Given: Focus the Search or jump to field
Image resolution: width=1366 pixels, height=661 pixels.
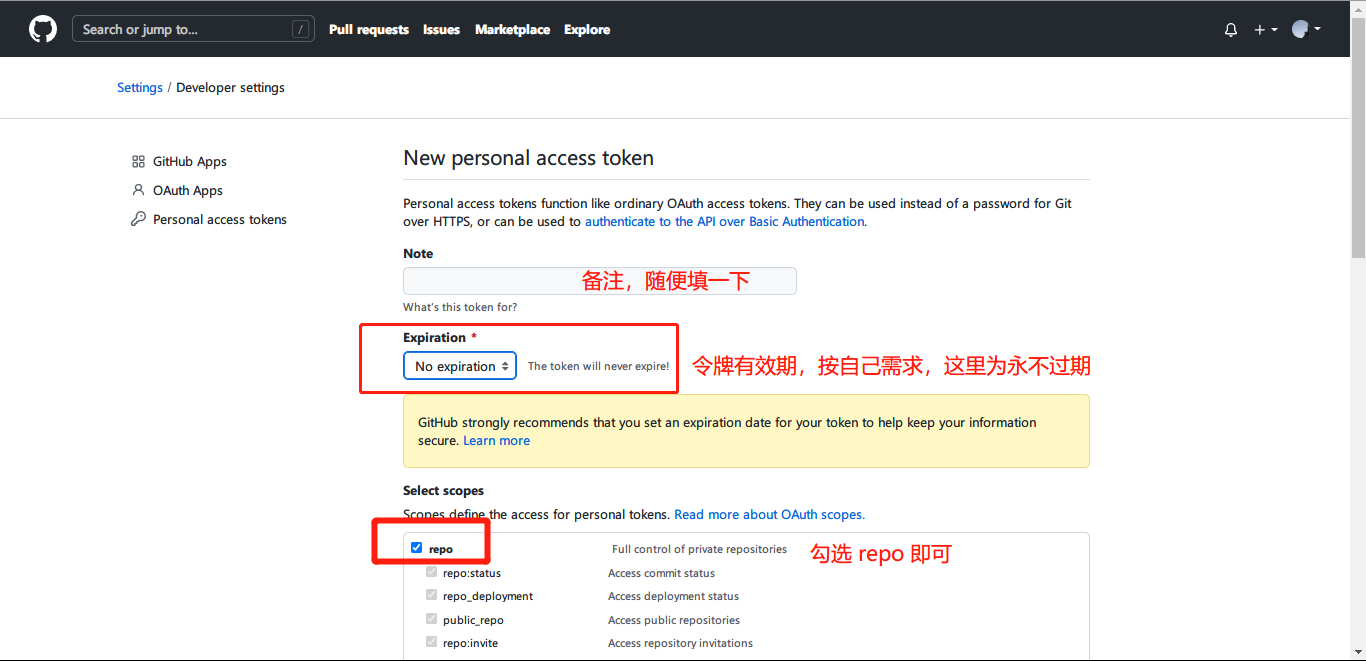Looking at the screenshot, I should (x=193, y=29).
